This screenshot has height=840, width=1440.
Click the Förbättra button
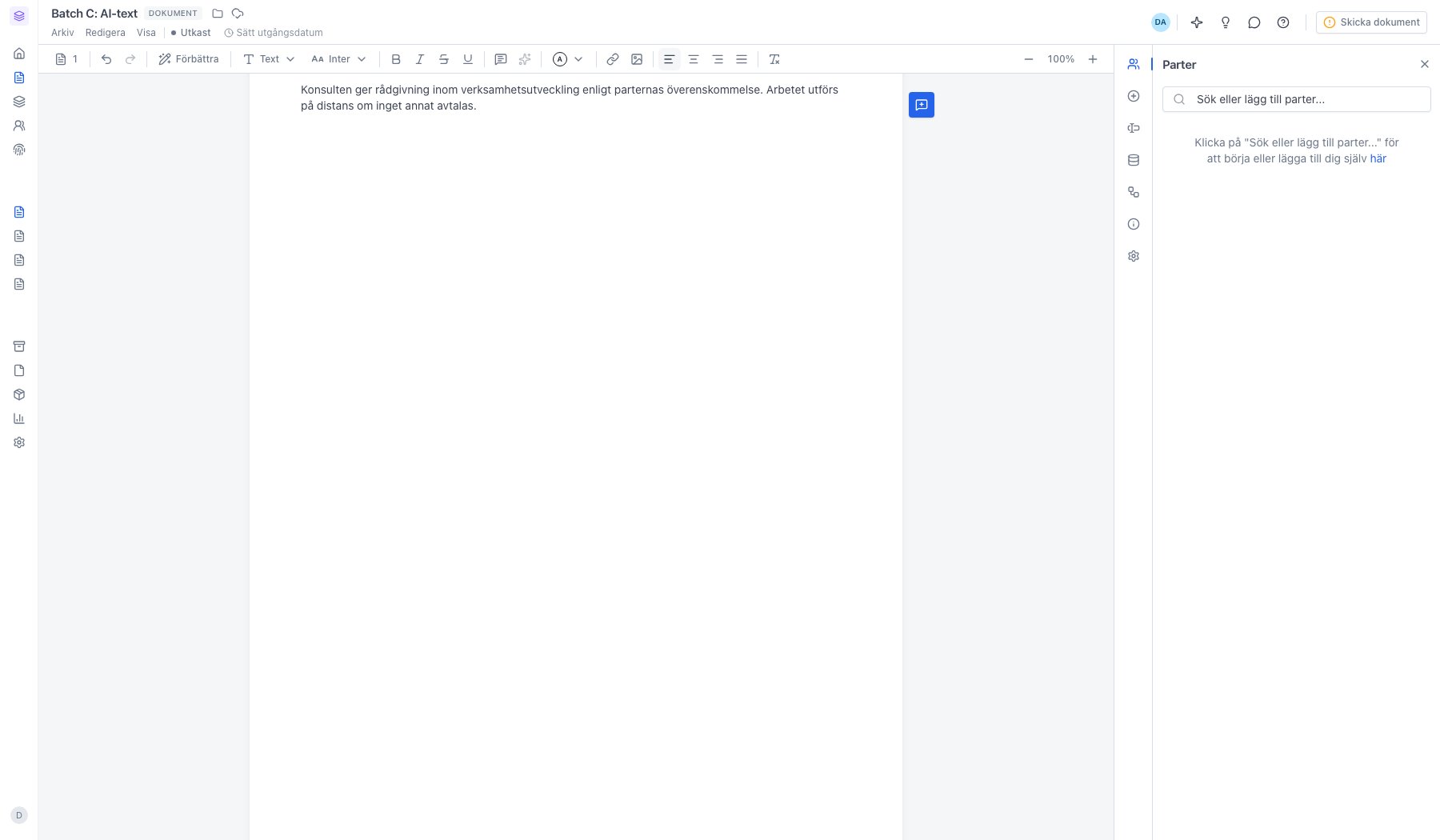tap(189, 59)
